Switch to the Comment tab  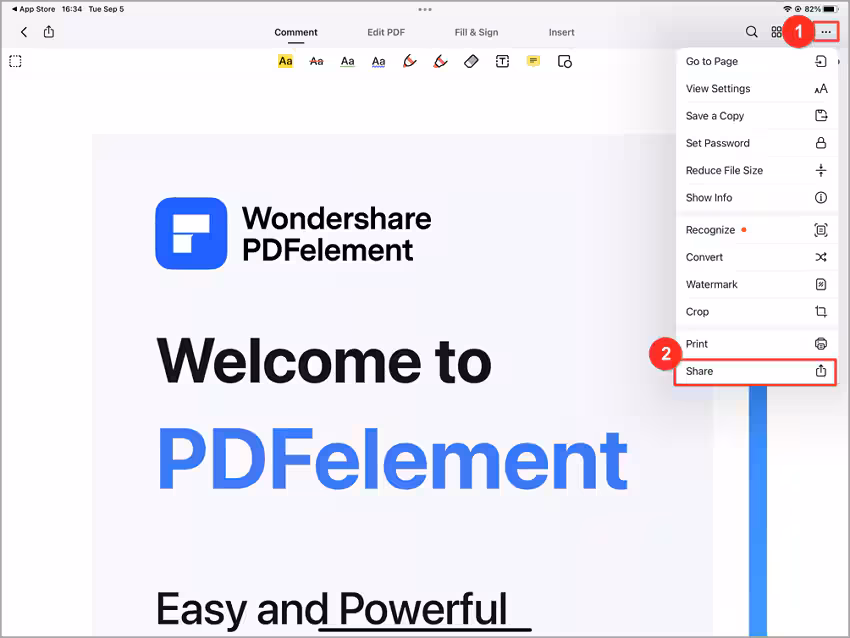[295, 32]
